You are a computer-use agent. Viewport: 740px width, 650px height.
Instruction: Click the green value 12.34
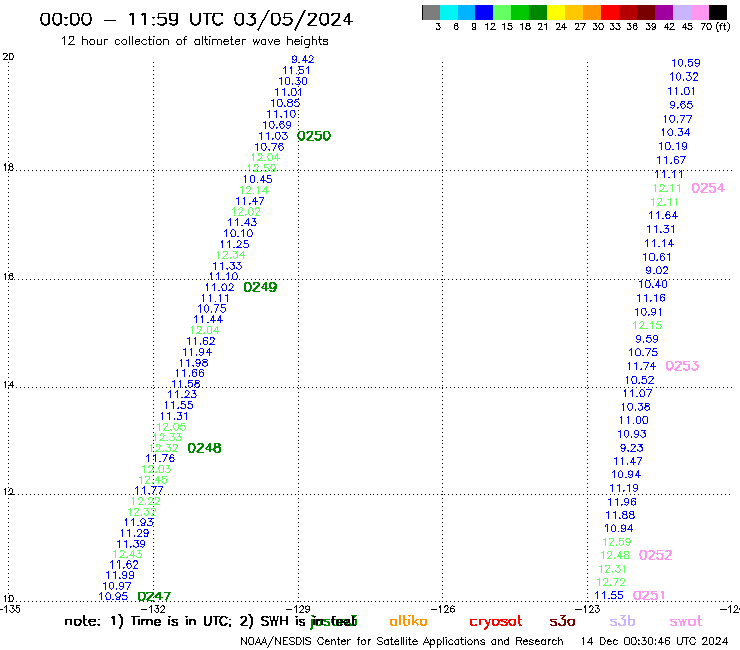[x=231, y=255]
